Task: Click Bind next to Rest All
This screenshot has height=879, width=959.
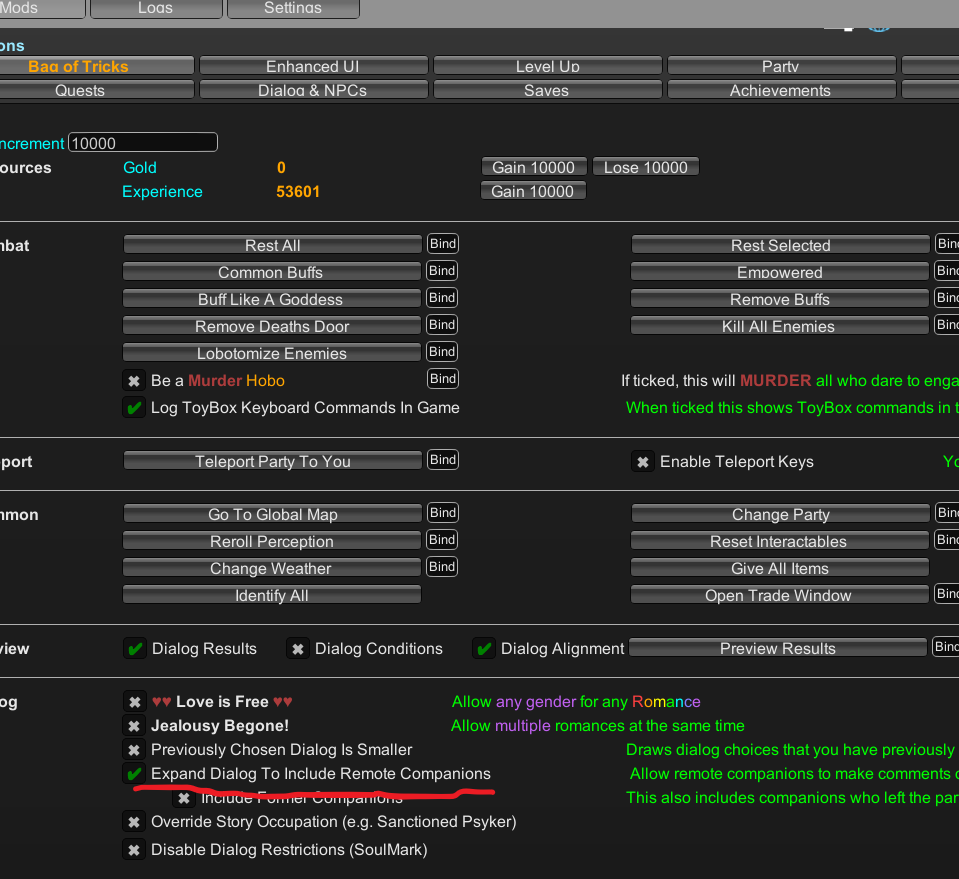Action: 443,243
